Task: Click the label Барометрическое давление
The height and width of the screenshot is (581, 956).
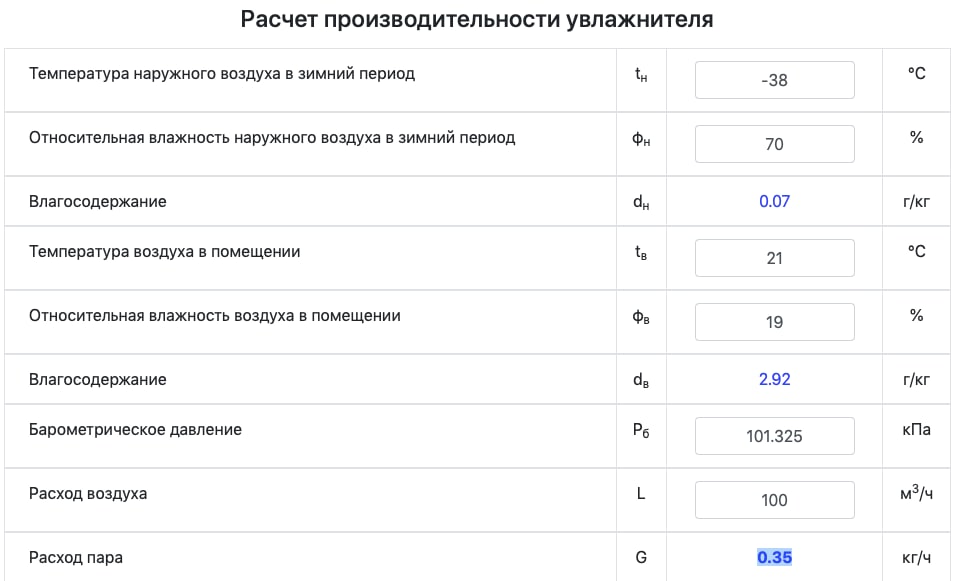Action: 135,430
